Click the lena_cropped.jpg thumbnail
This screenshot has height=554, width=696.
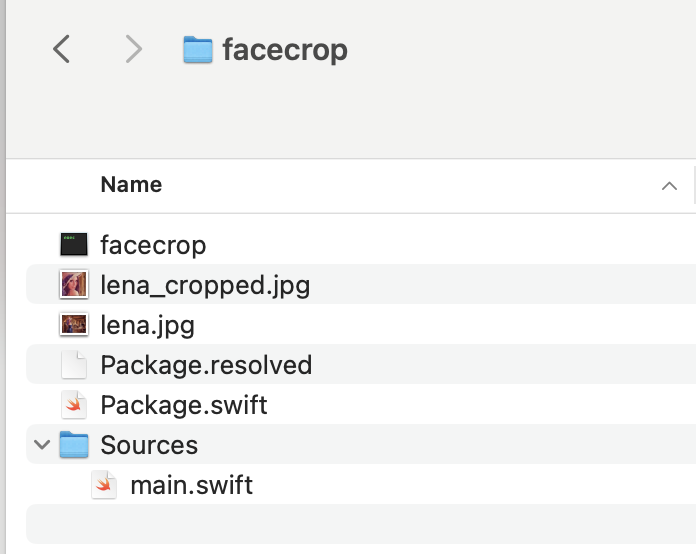(x=74, y=285)
